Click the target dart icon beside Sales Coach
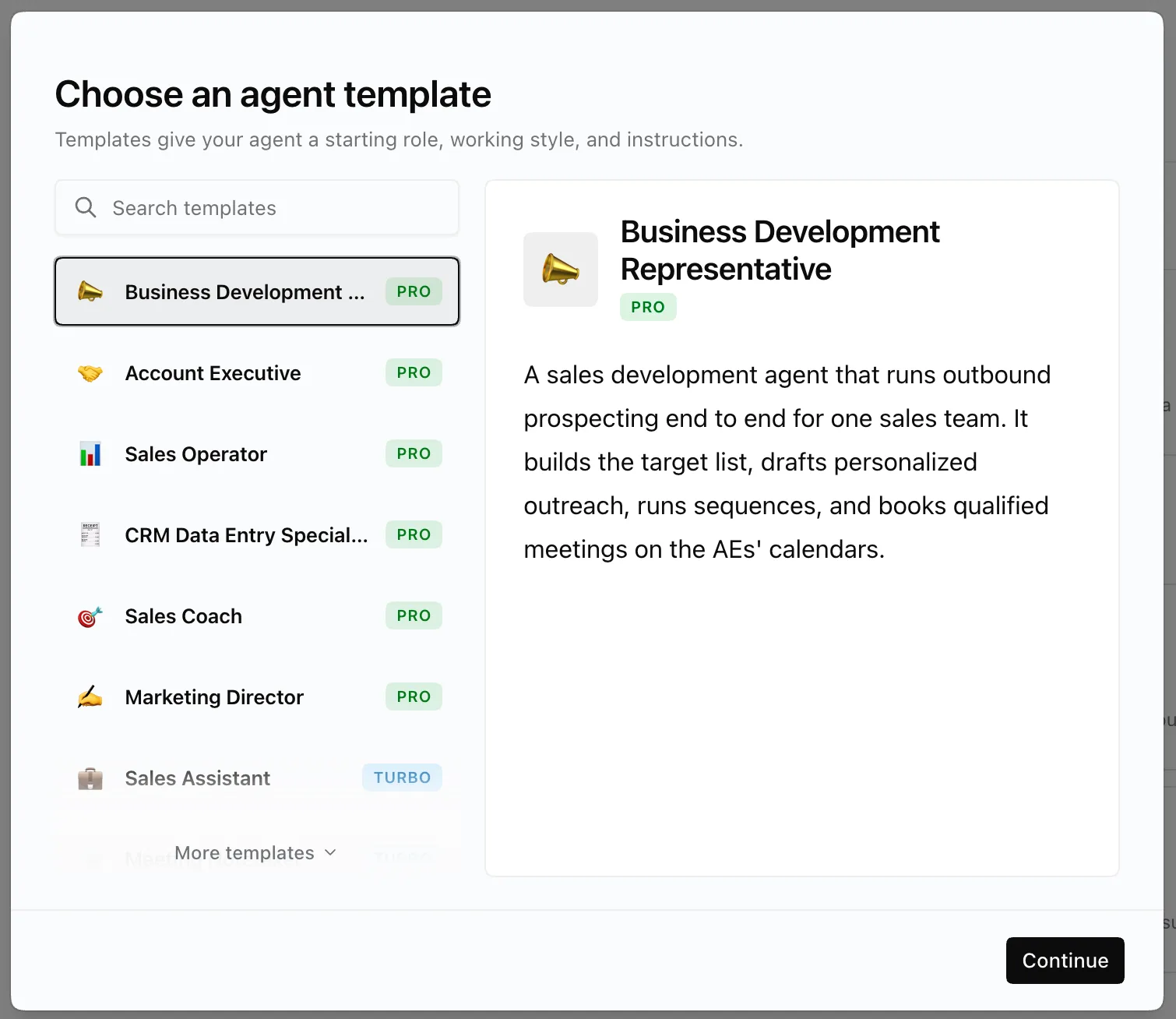Screen dimensions: 1176x1019 coord(90,616)
